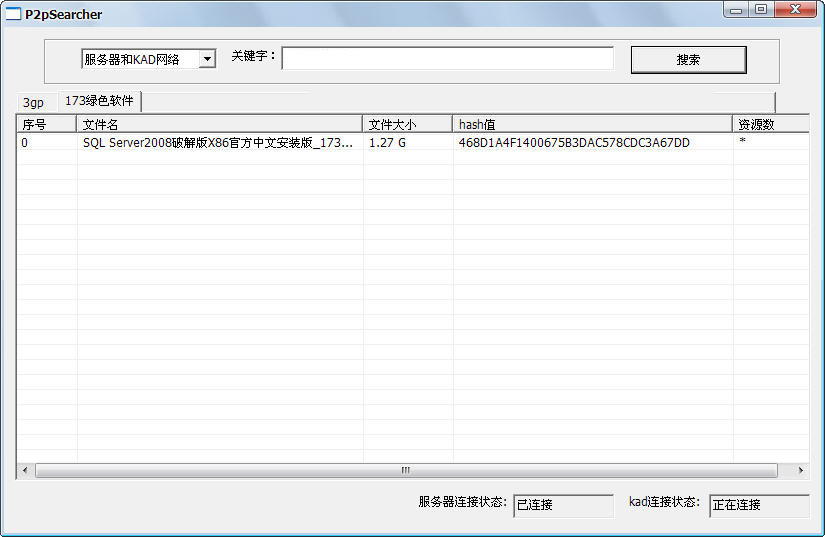
Task: Click the keyword search input field
Action: coord(447,59)
